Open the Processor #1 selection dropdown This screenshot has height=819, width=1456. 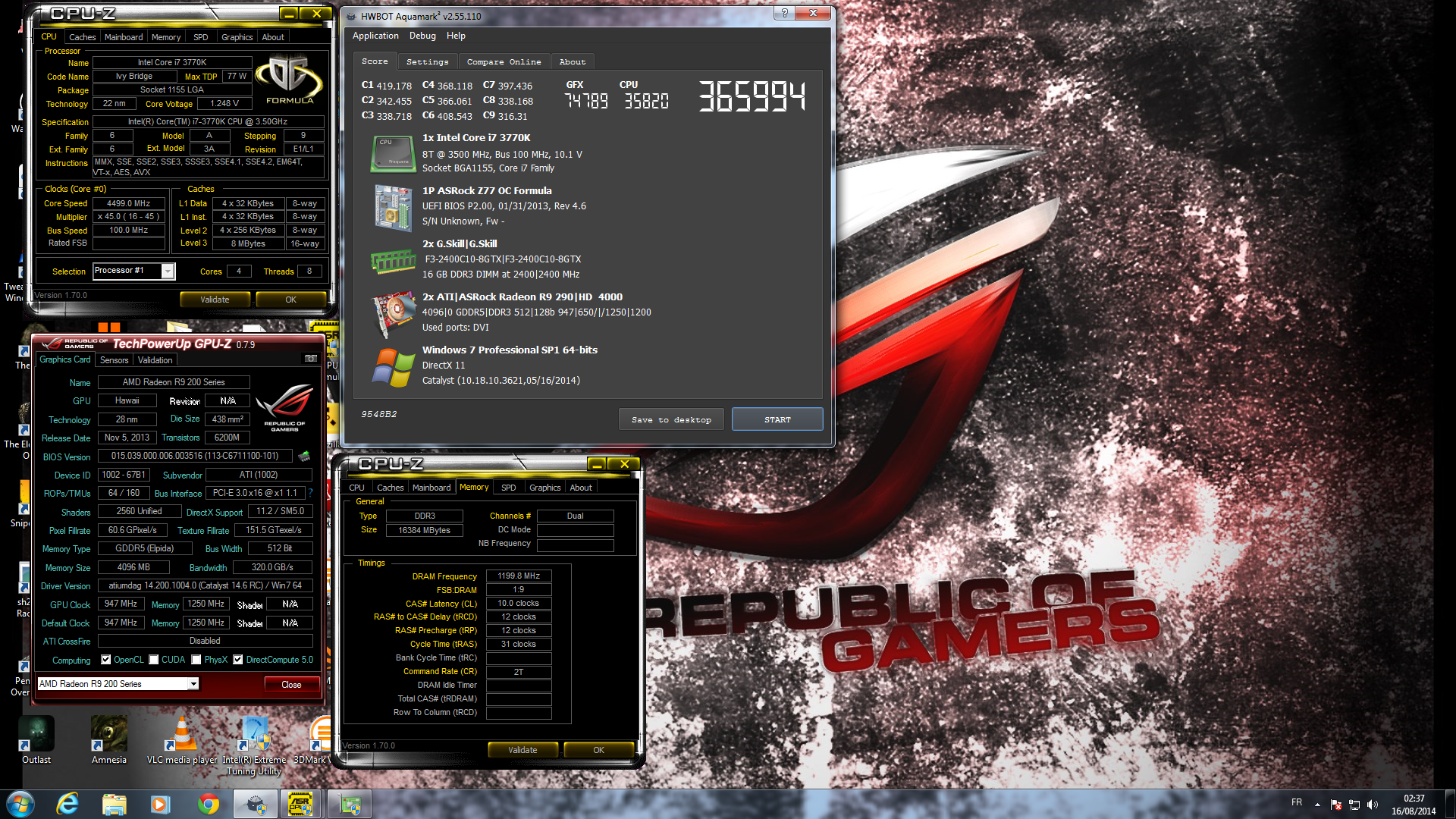(168, 271)
